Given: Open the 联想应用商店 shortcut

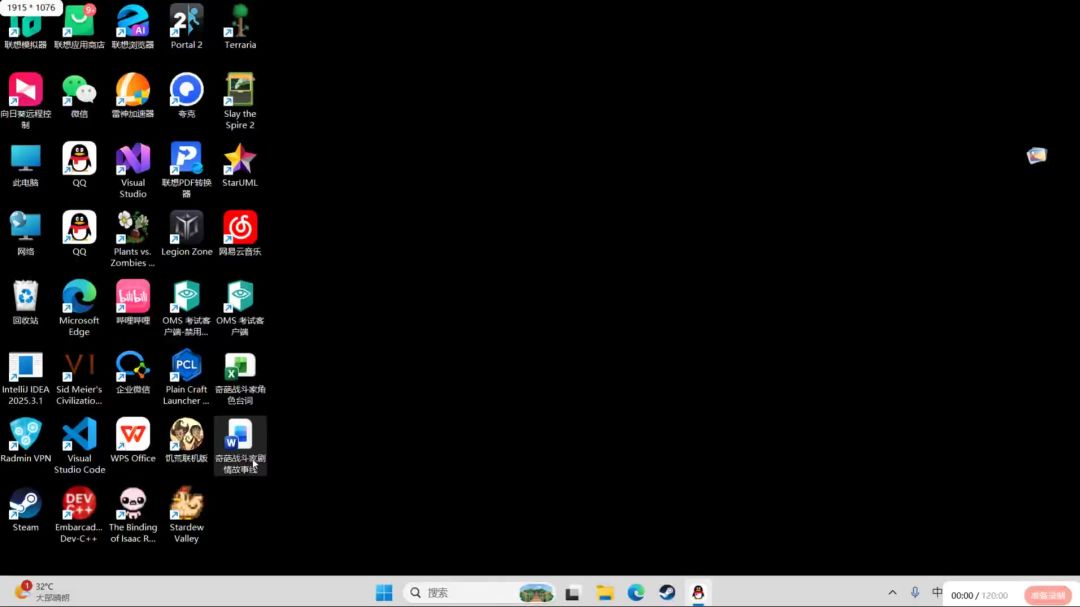Looking at the screenshot, I should point(79,26).
